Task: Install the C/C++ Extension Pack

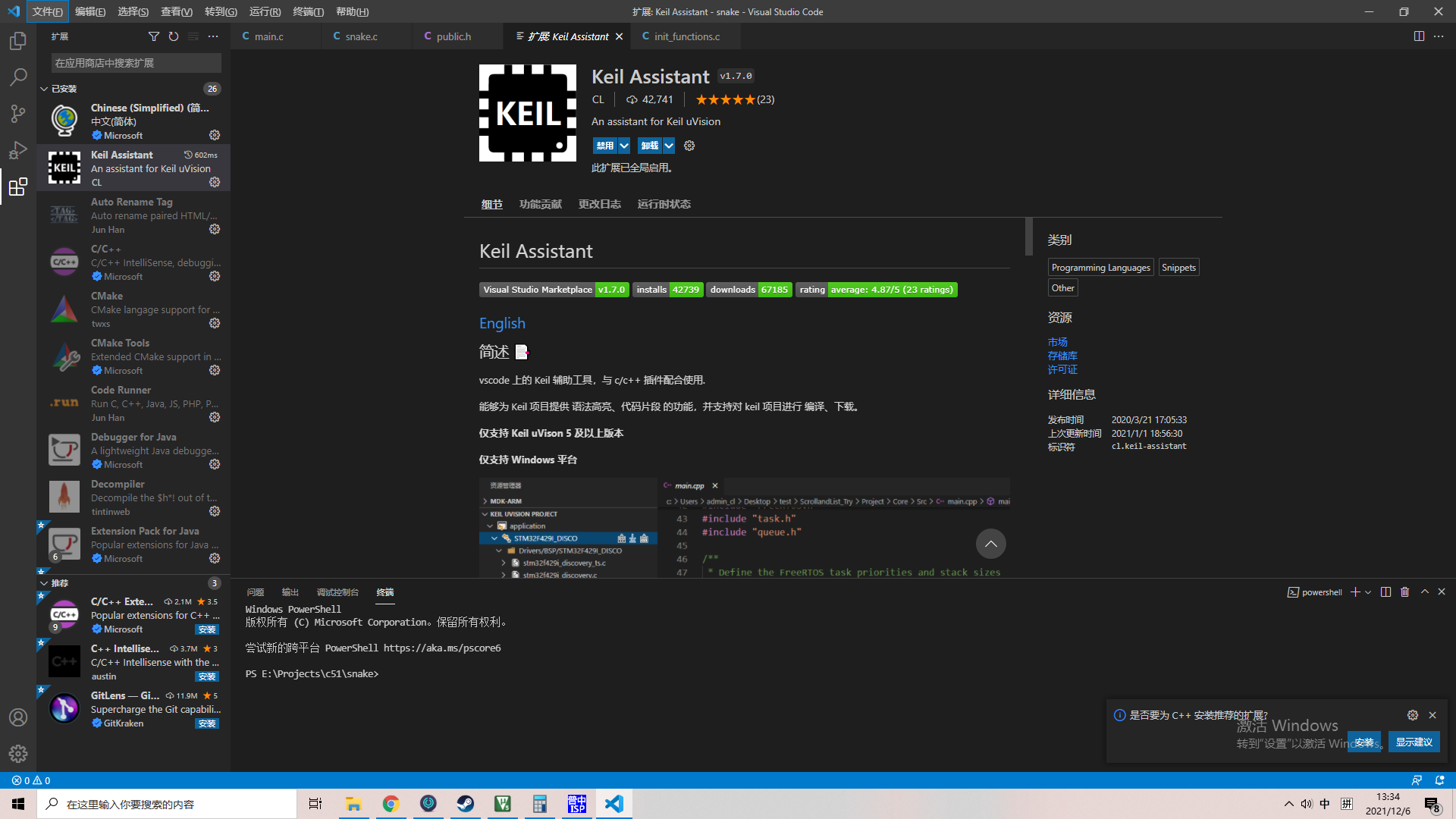Action: pos(207,629)
